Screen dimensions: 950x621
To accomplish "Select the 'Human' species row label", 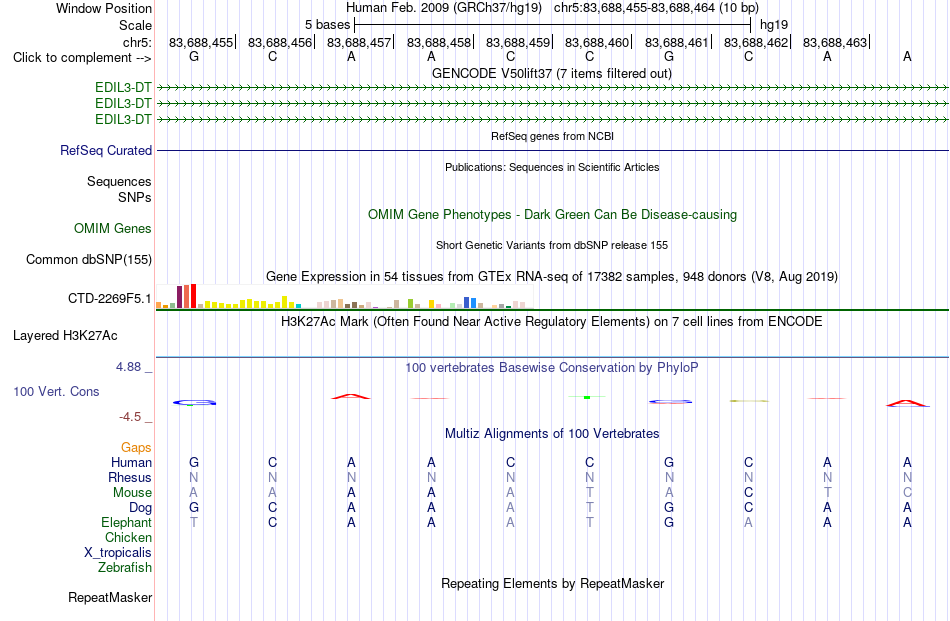I will (x=131, y=462).
